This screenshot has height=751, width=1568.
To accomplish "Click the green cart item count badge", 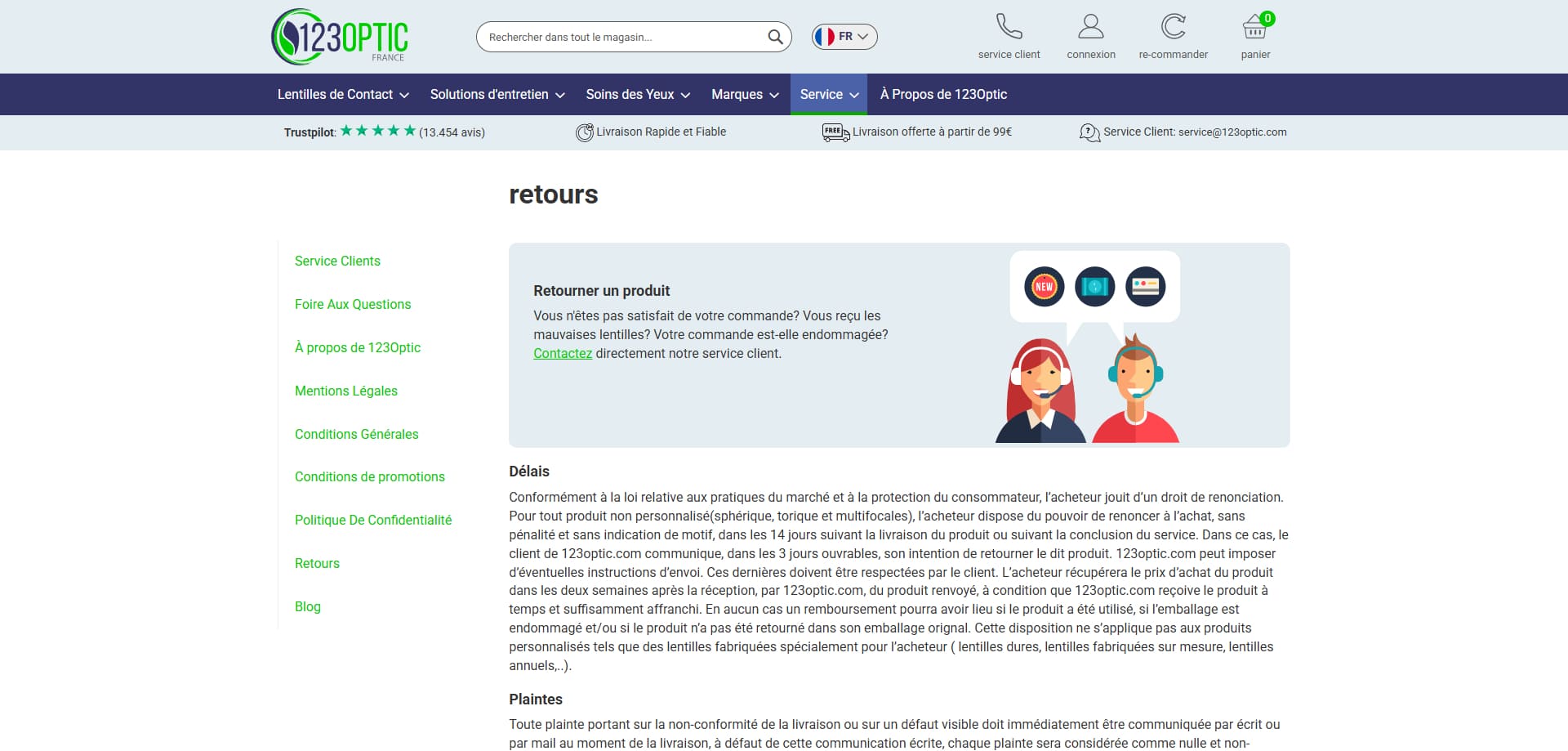I will pyautogui.click(x=1267, y=18).
